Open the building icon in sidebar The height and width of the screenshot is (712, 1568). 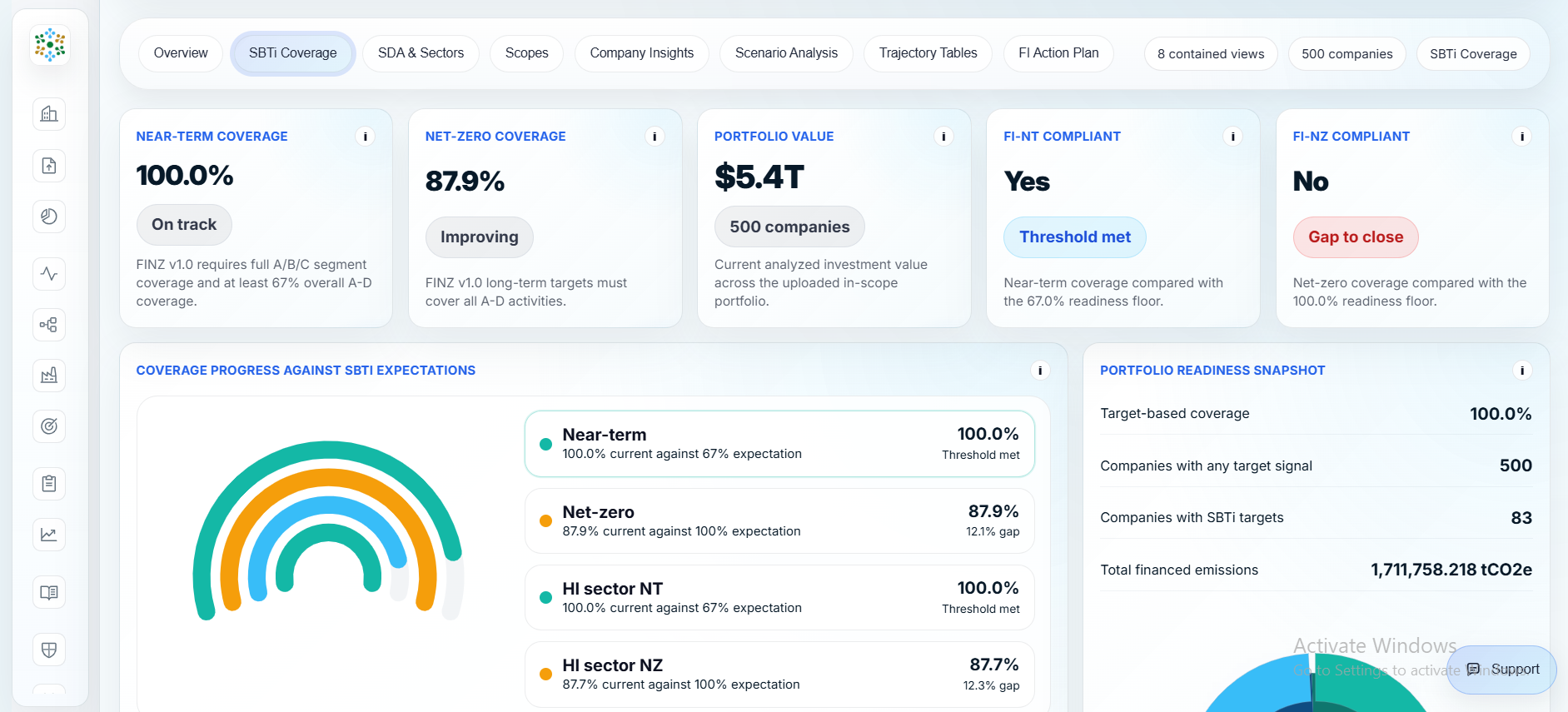pos(49,114)
